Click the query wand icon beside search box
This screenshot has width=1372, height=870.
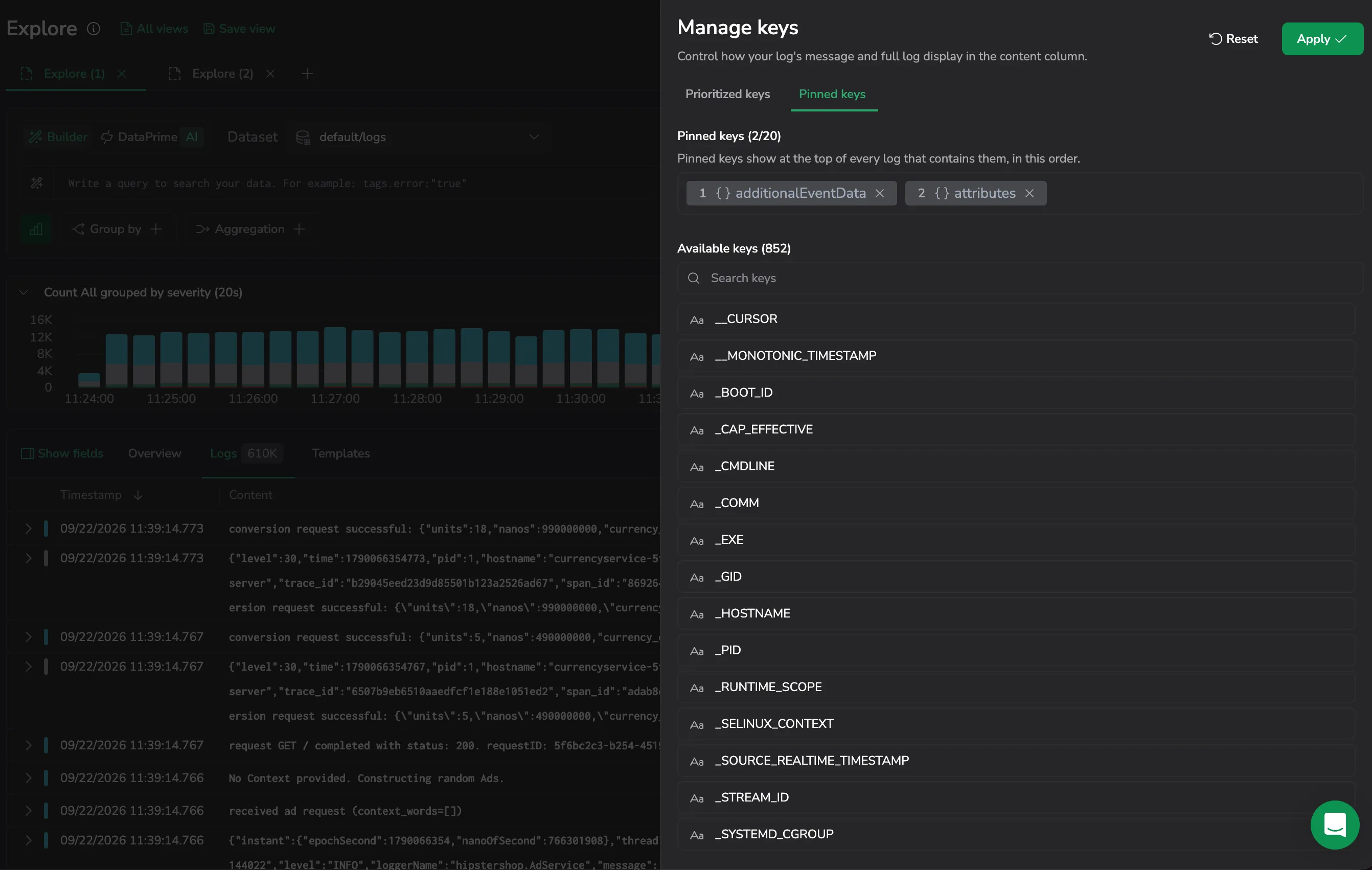tap(37, 184)
